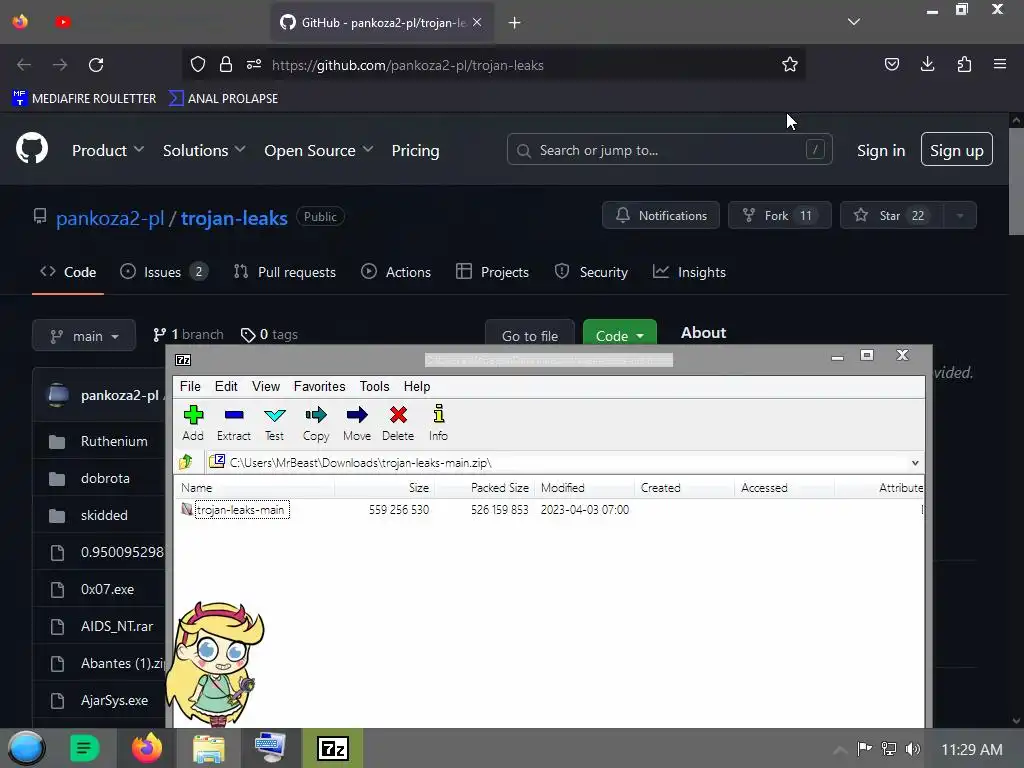
Task: Click the Notifications button
Action: (x=661, y=216)
